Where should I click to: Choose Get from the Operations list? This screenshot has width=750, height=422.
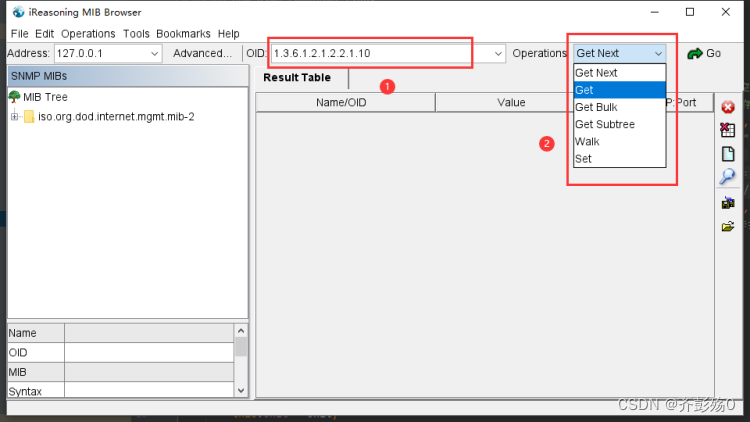(584, 90)
